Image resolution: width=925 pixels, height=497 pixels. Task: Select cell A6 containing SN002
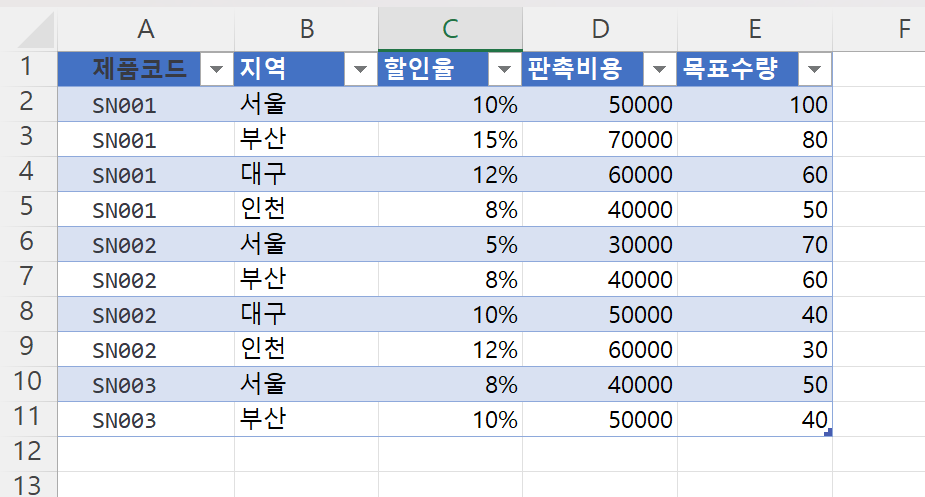146,244
